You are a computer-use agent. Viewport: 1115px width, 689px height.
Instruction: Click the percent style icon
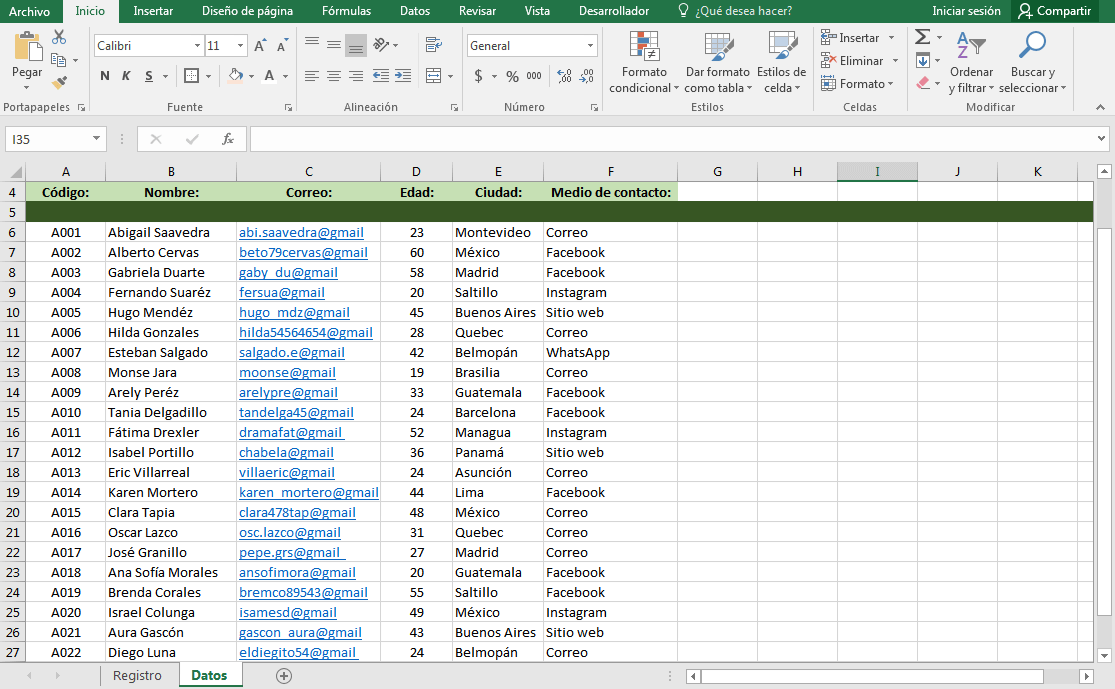click(x=512, y=76)
